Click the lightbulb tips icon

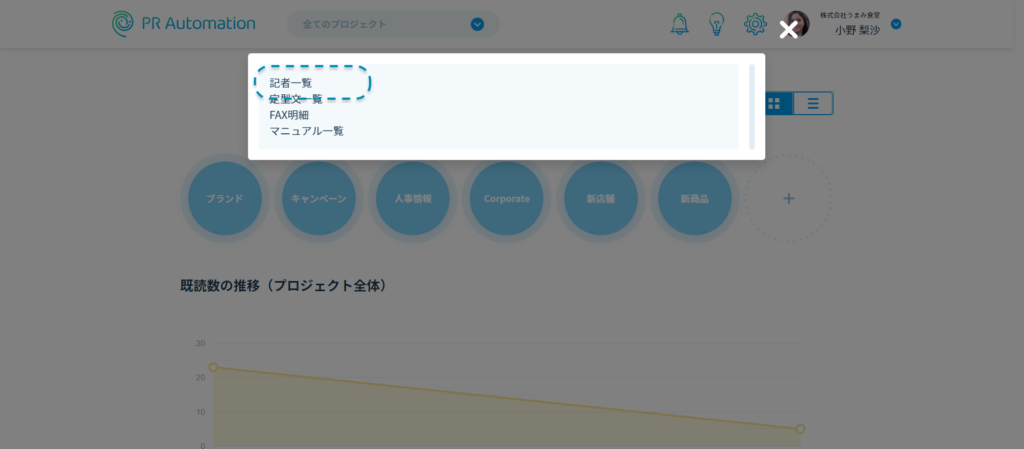716,24
